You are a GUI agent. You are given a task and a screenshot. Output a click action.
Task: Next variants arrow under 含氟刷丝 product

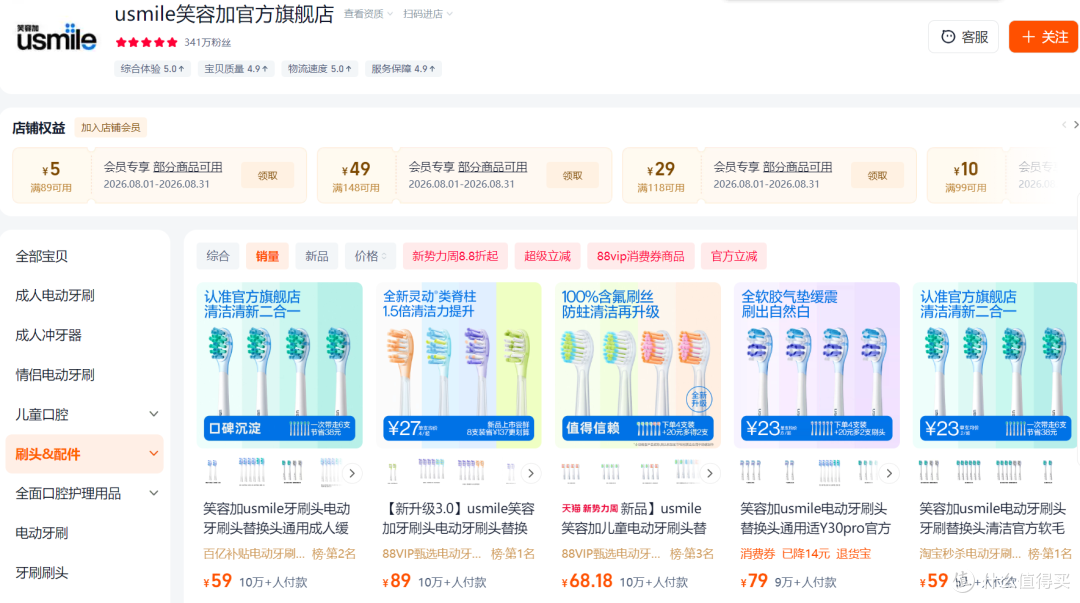coord(710,473)
